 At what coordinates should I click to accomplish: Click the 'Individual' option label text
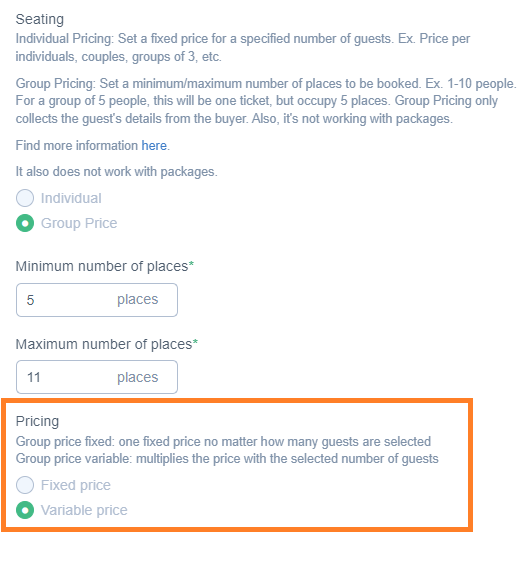pyautogui.click(x=71, y=198)
